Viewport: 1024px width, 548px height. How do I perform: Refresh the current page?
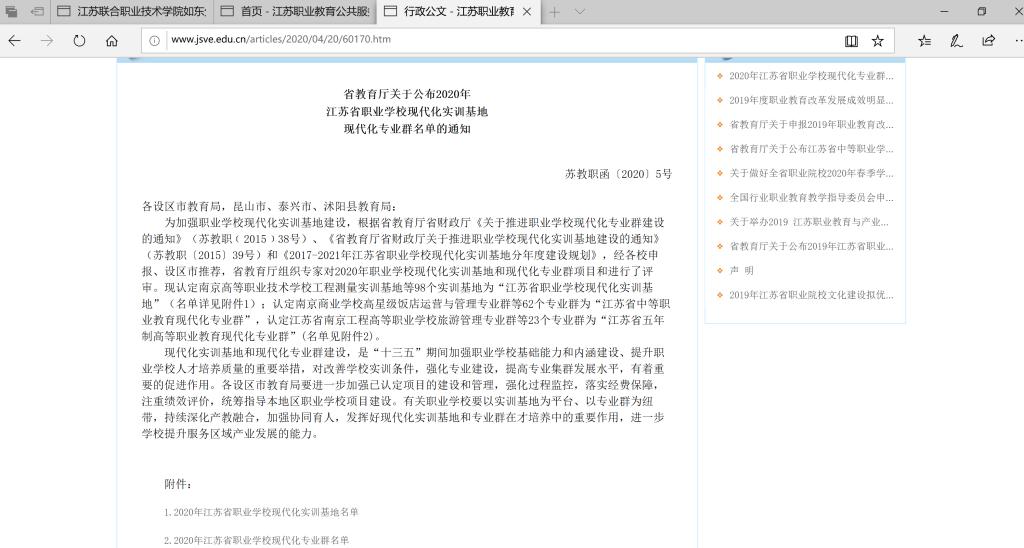click(79, 41)
